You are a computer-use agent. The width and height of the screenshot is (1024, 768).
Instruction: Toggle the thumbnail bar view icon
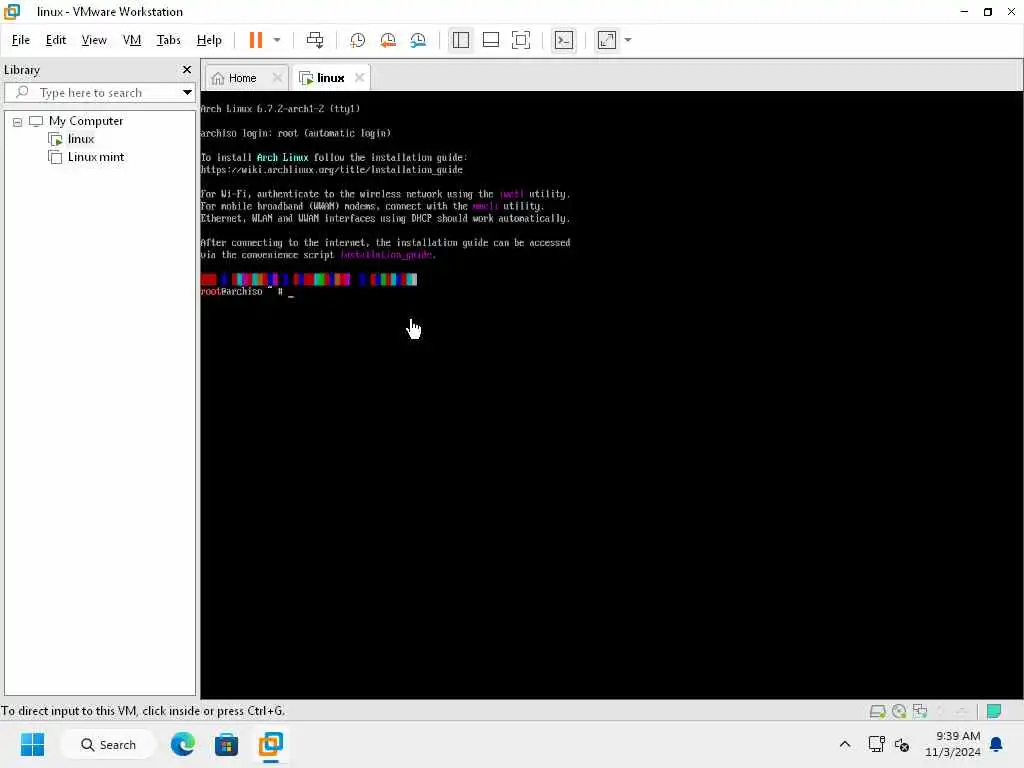pyautogui.click(x=490, y=40)
